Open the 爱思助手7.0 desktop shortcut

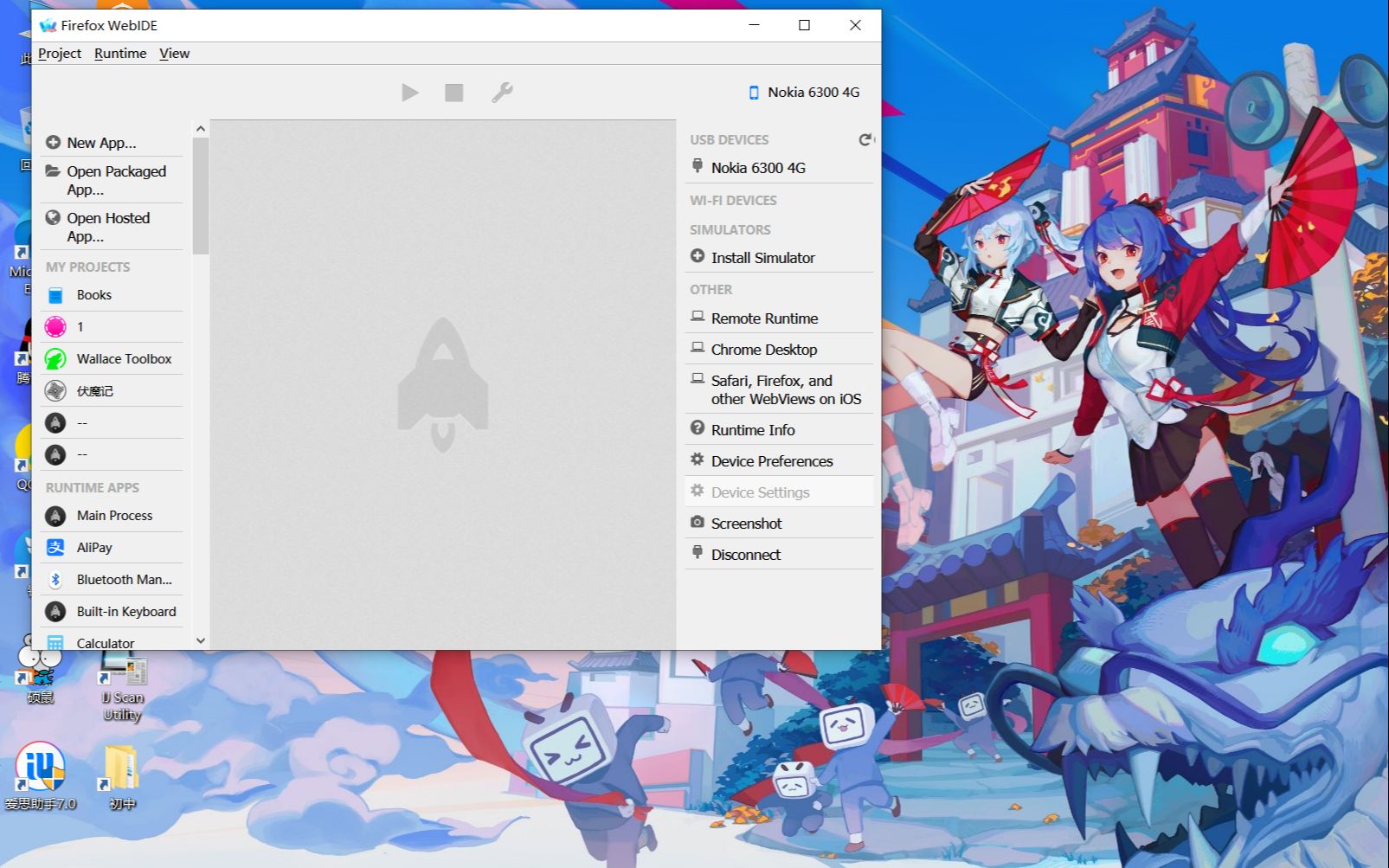pos(40,776)
